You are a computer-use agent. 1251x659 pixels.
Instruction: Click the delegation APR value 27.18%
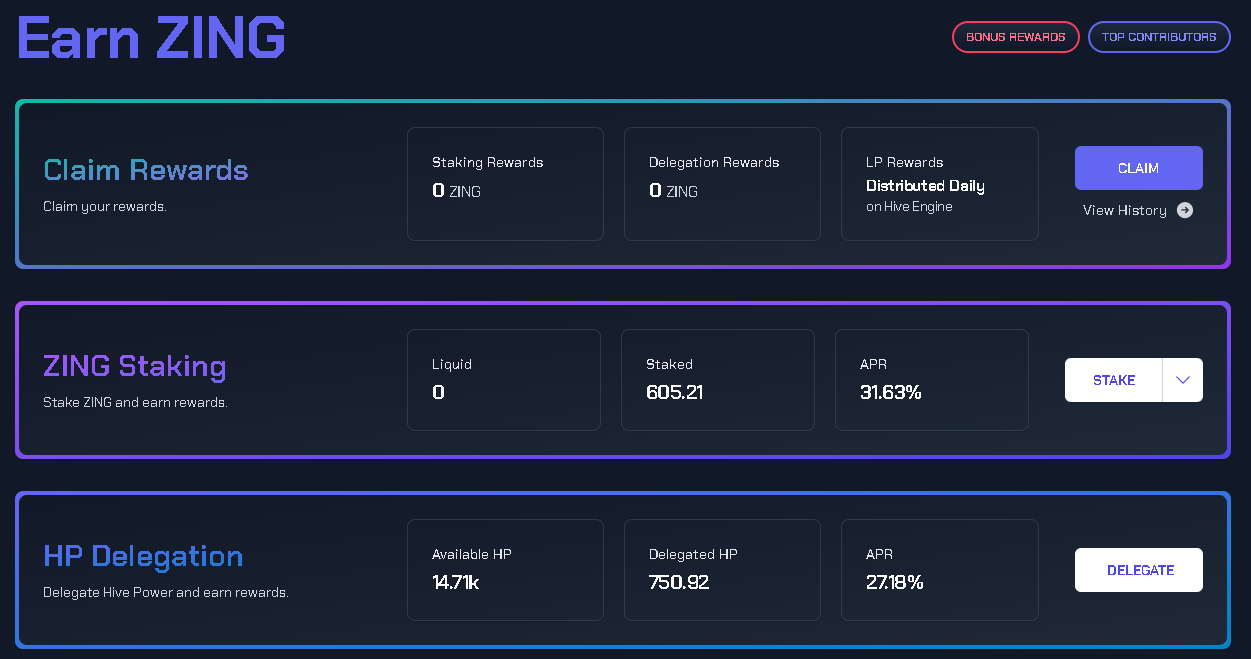[x=894, y=582]
